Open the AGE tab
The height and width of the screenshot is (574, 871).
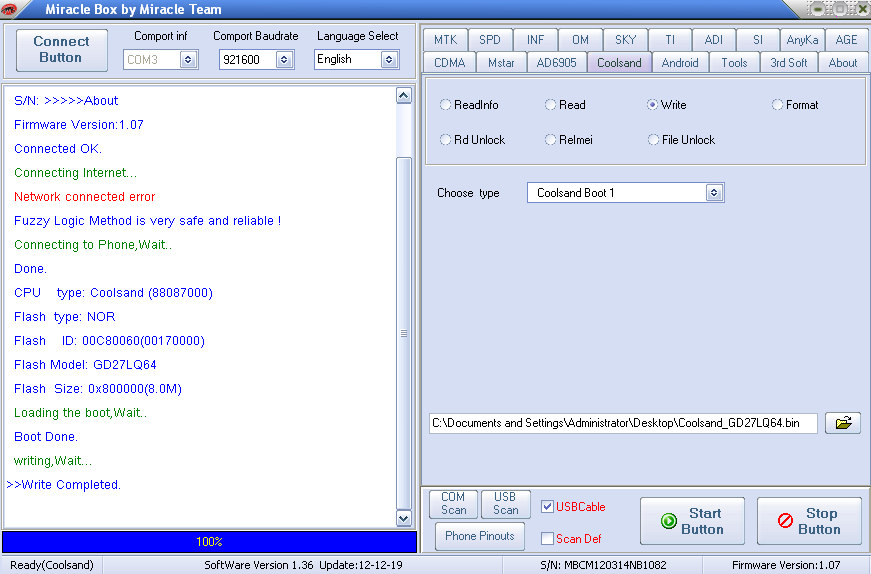pos(847,39)
